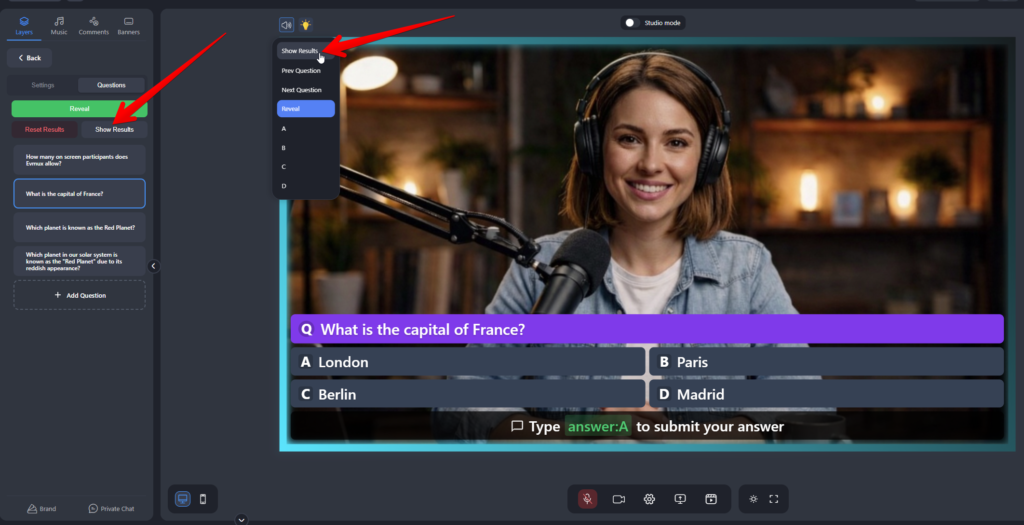Switch to desktop landscape layout
This screenshot has height=525, width=1024.
(183, 499)
